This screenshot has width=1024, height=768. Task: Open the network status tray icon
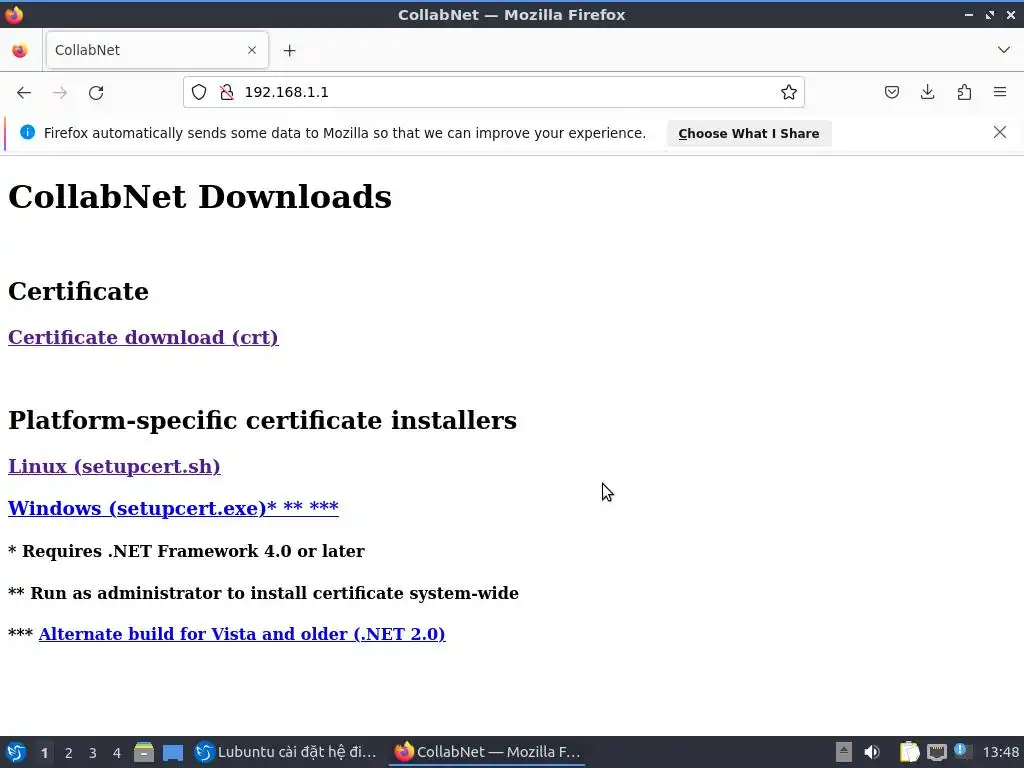(x=936, y=752)
